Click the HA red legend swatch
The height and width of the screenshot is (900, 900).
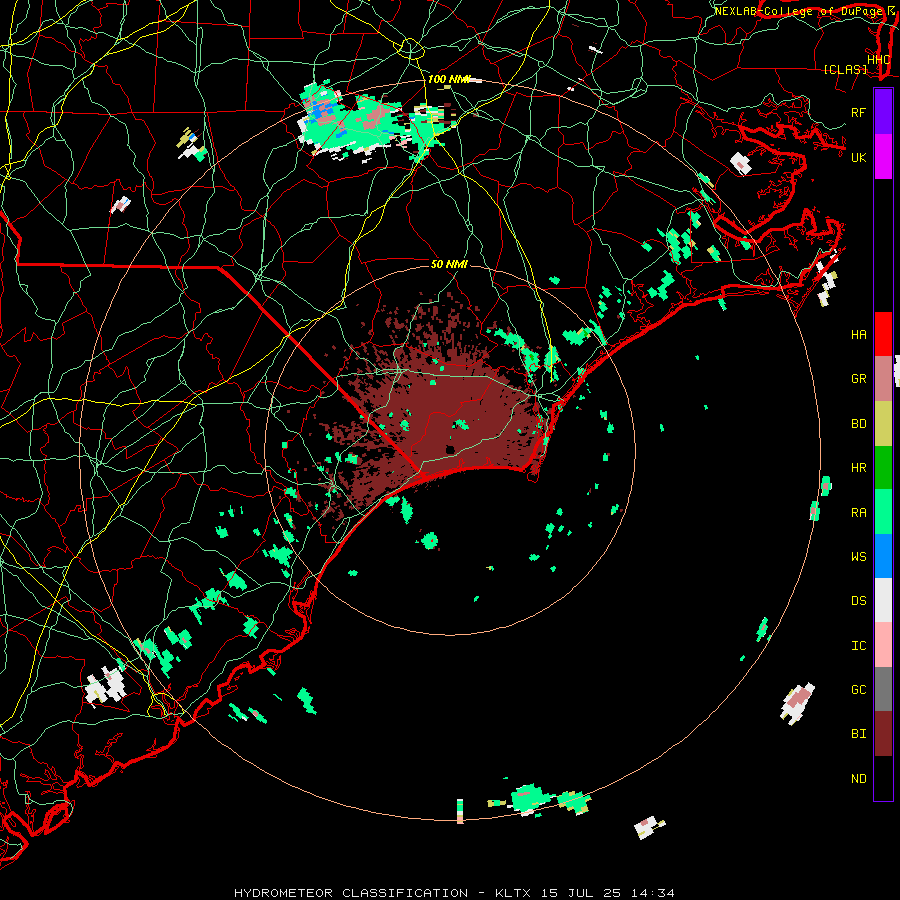click(883, 334)
